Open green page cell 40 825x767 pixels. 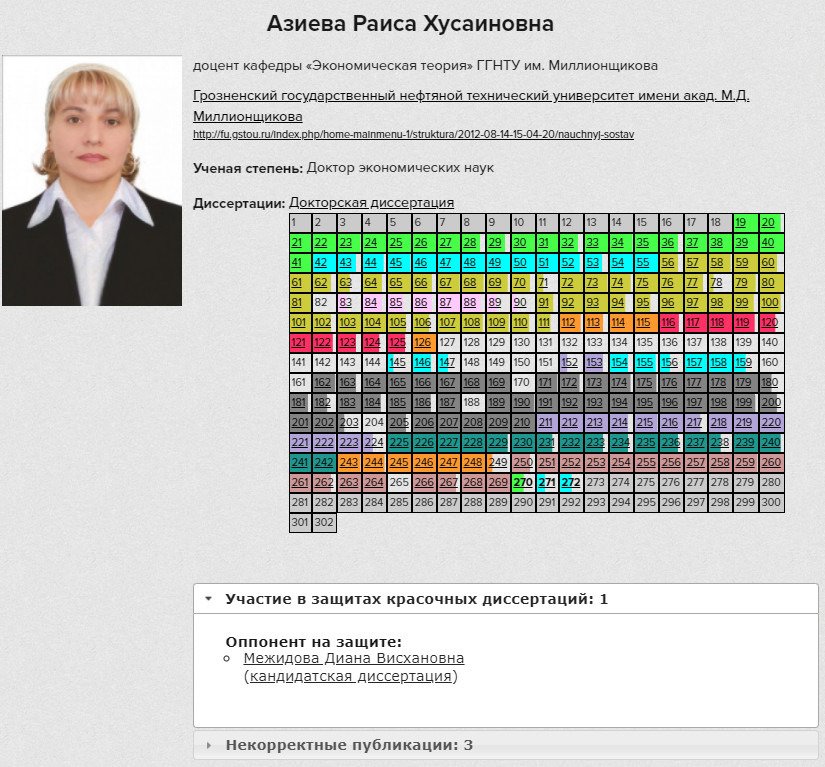pyautogui.click(x=771, y=243)
